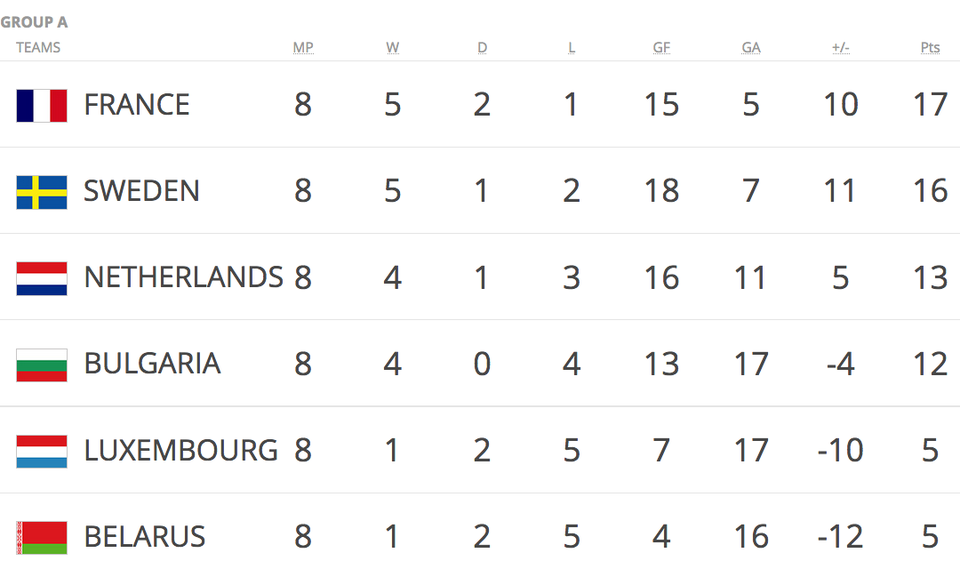Select the BULGARIA team name
960x569 pixels.
[152, 364]
